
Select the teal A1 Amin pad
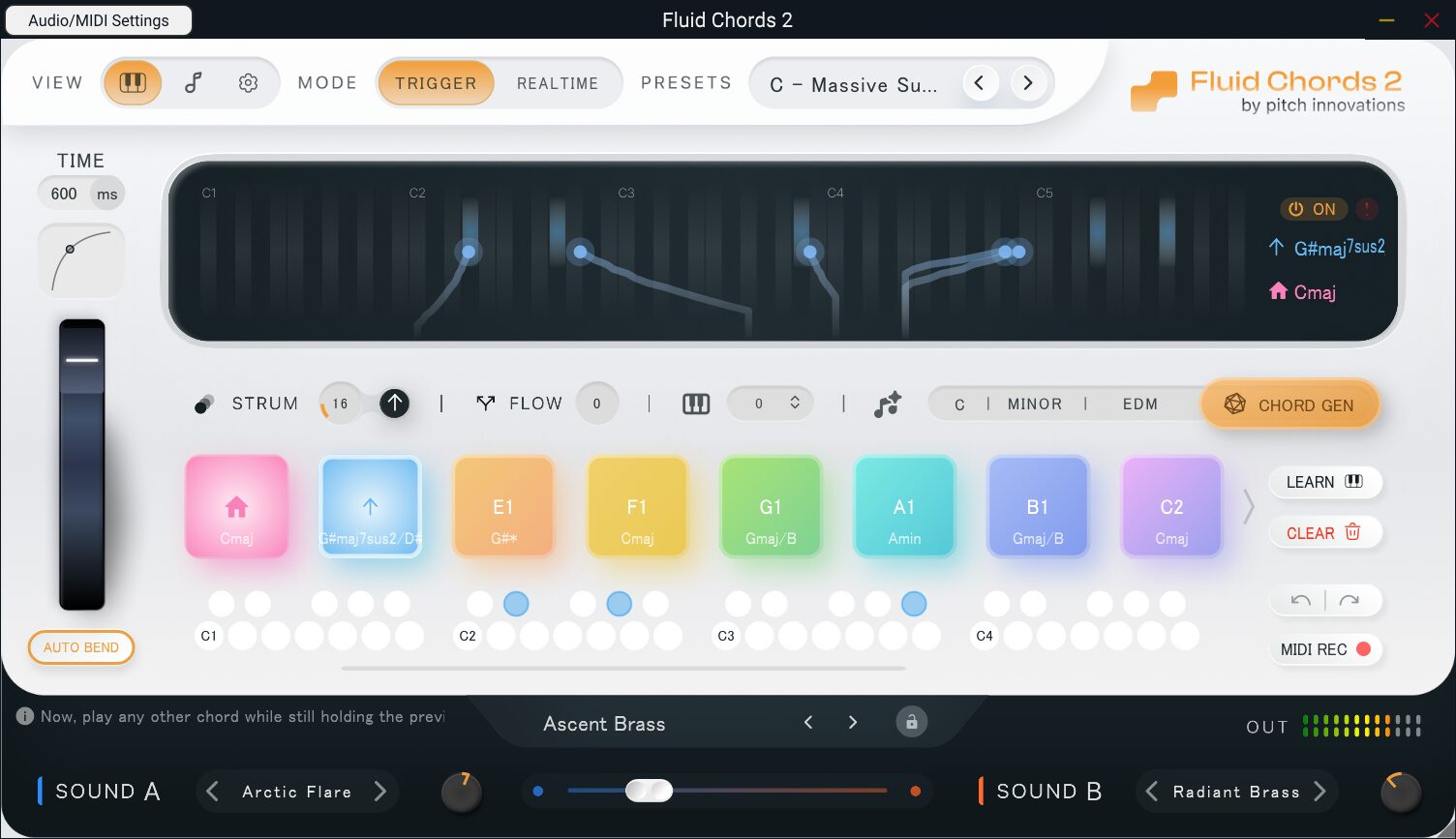904,506
